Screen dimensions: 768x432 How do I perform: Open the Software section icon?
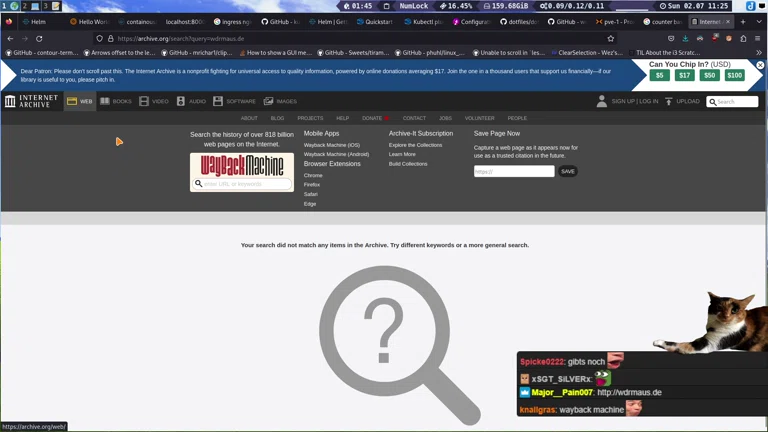pos(219,101)
